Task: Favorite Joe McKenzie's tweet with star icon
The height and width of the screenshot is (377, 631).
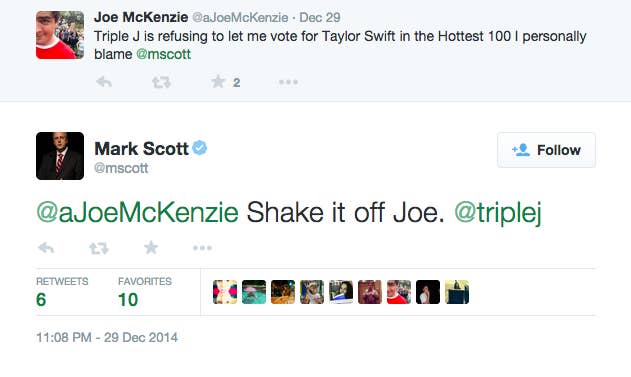Action: coord(218,82)
